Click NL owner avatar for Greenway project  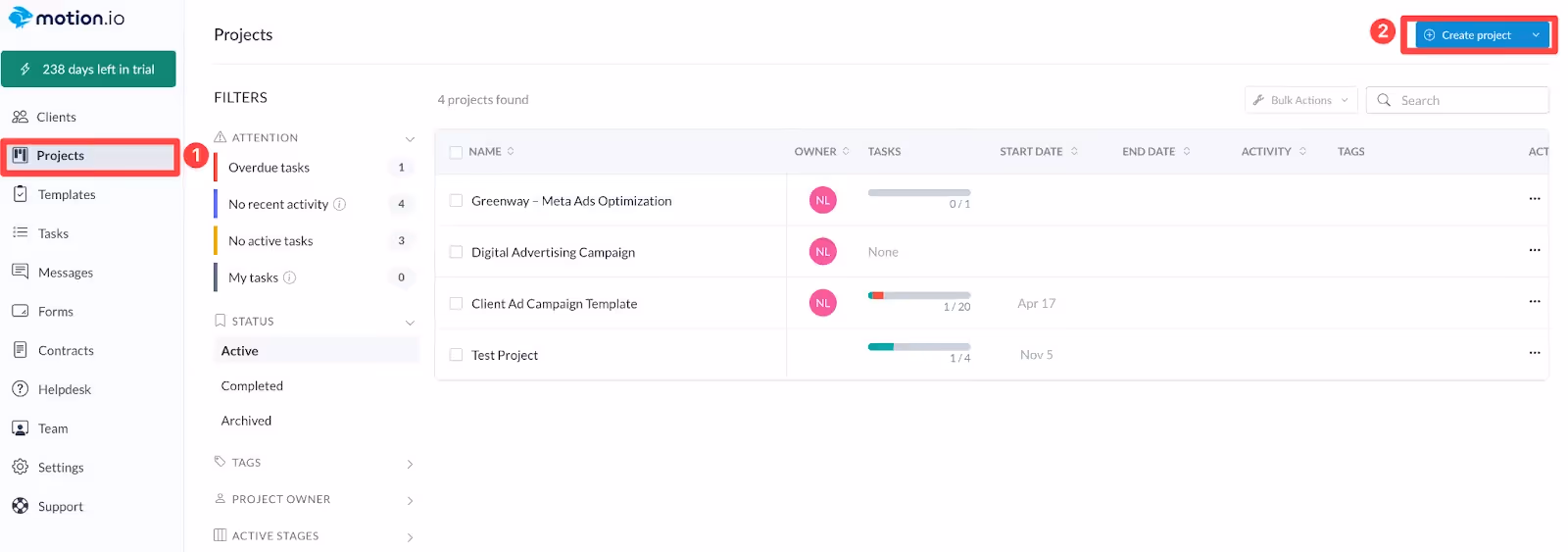pos(823,200)
